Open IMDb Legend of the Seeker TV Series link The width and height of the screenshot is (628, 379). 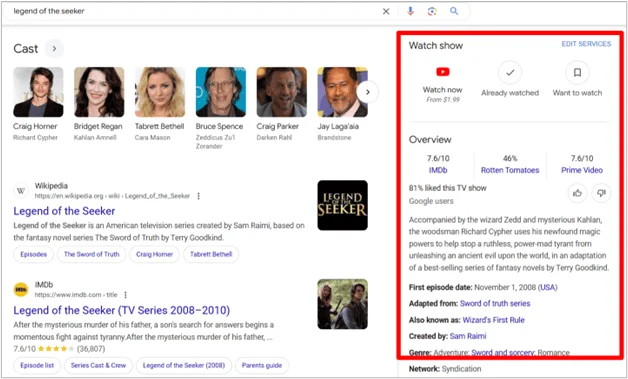pyautogui.click(x=122, y=310)
